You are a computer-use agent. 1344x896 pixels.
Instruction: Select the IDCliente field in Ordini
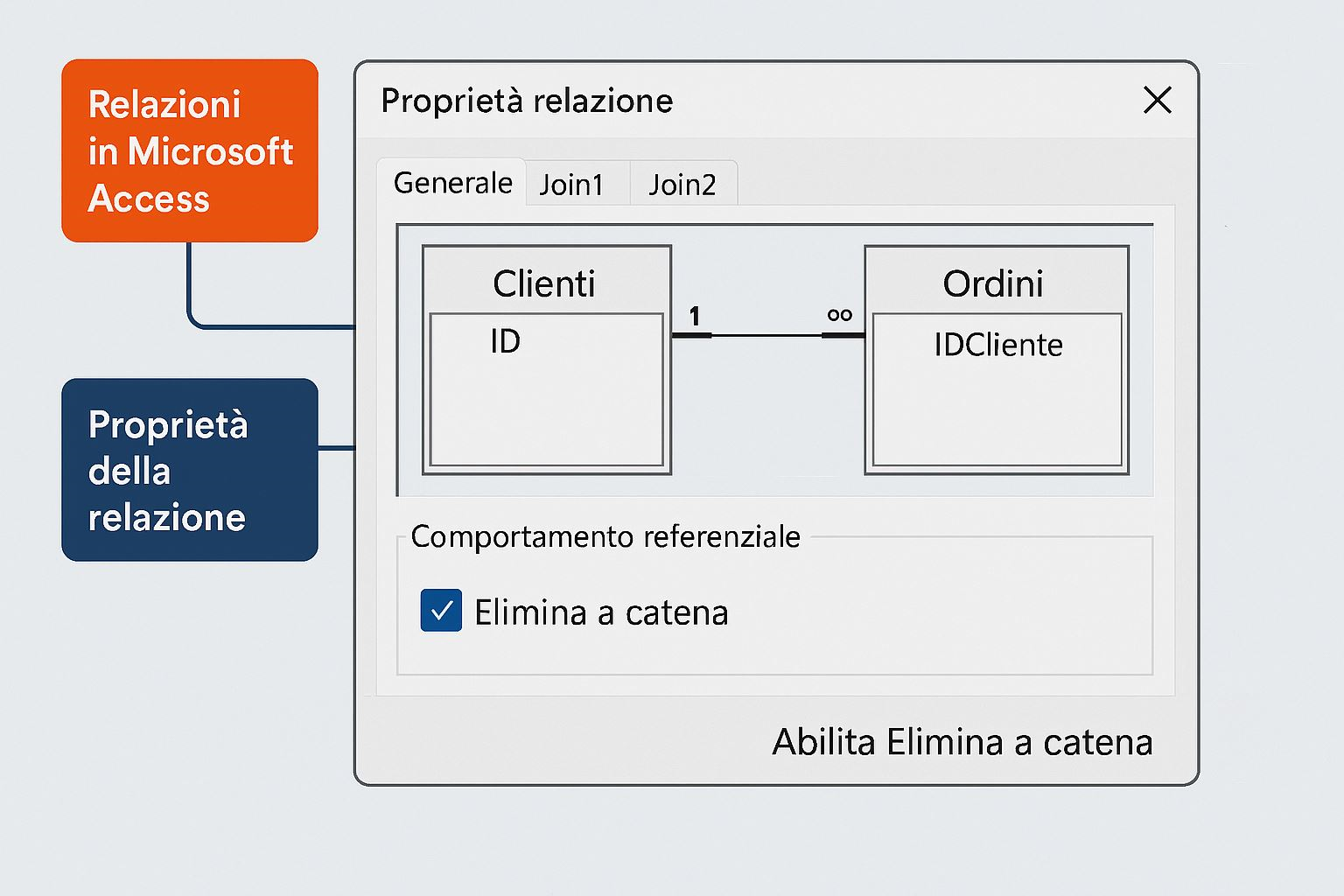point(998,345)
